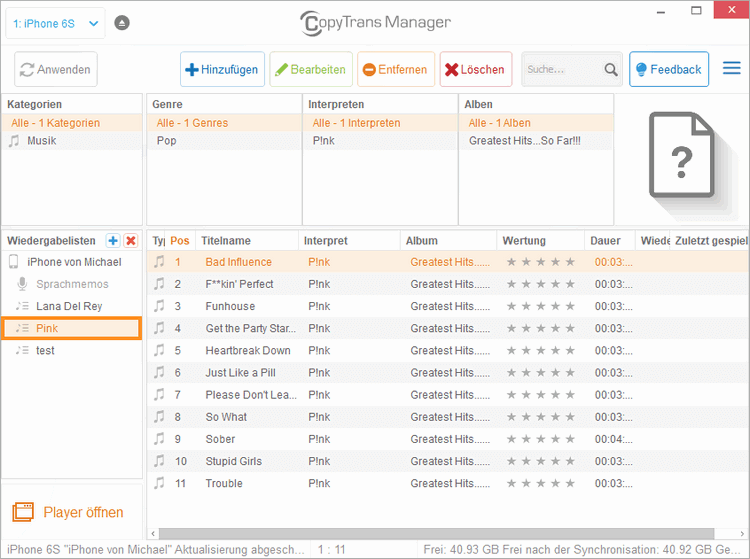Select Musik category
750x559 pixels.
[x=72, y=141]
